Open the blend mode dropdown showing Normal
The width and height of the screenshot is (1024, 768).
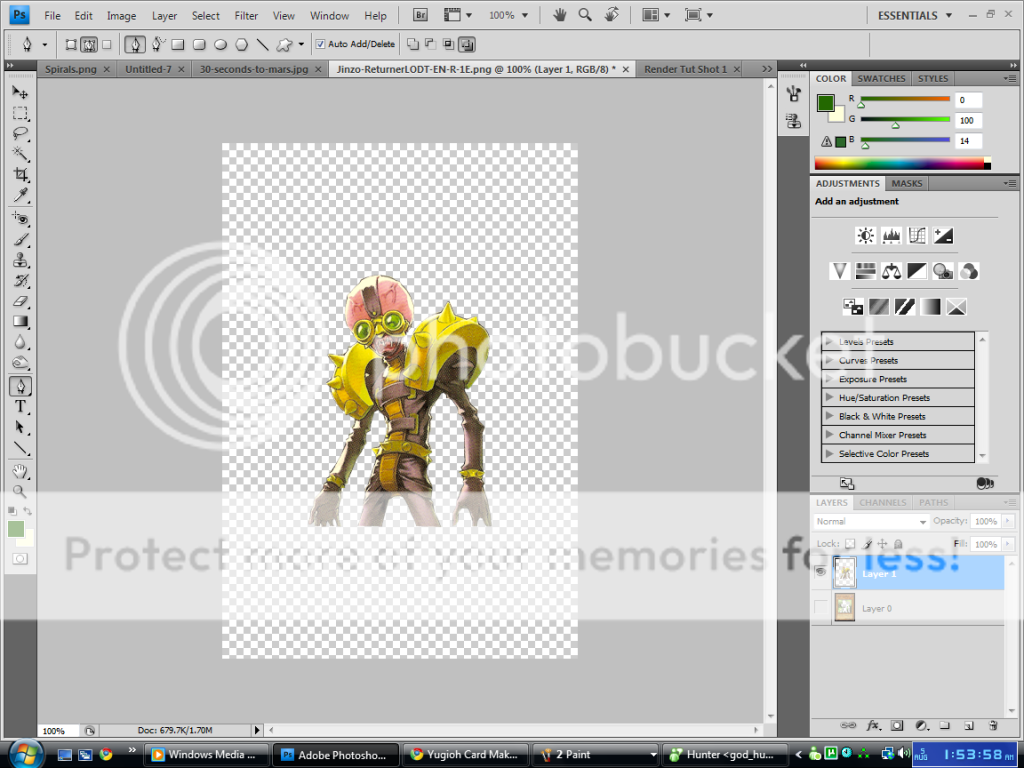point(869,521)
